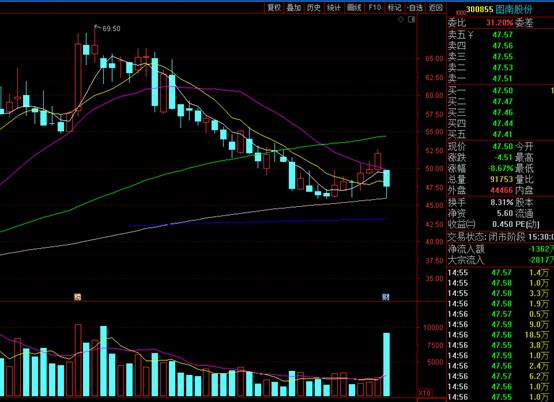Open the 统计 statistics item
554x402 pixels.
(x=334, y=7)
